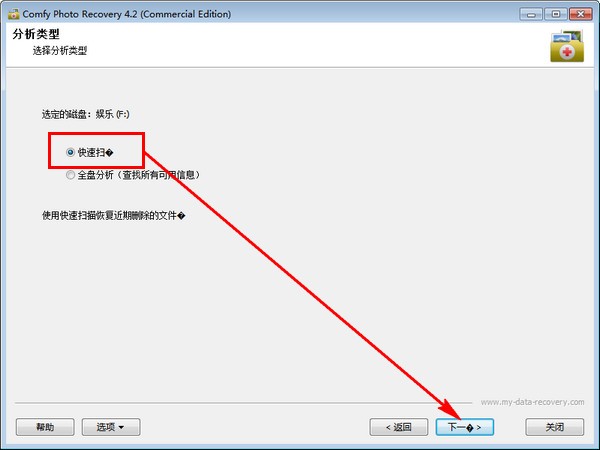Click the 分析类型 heading text
This screenshot has height=450, width=600.
pos(36,34)
